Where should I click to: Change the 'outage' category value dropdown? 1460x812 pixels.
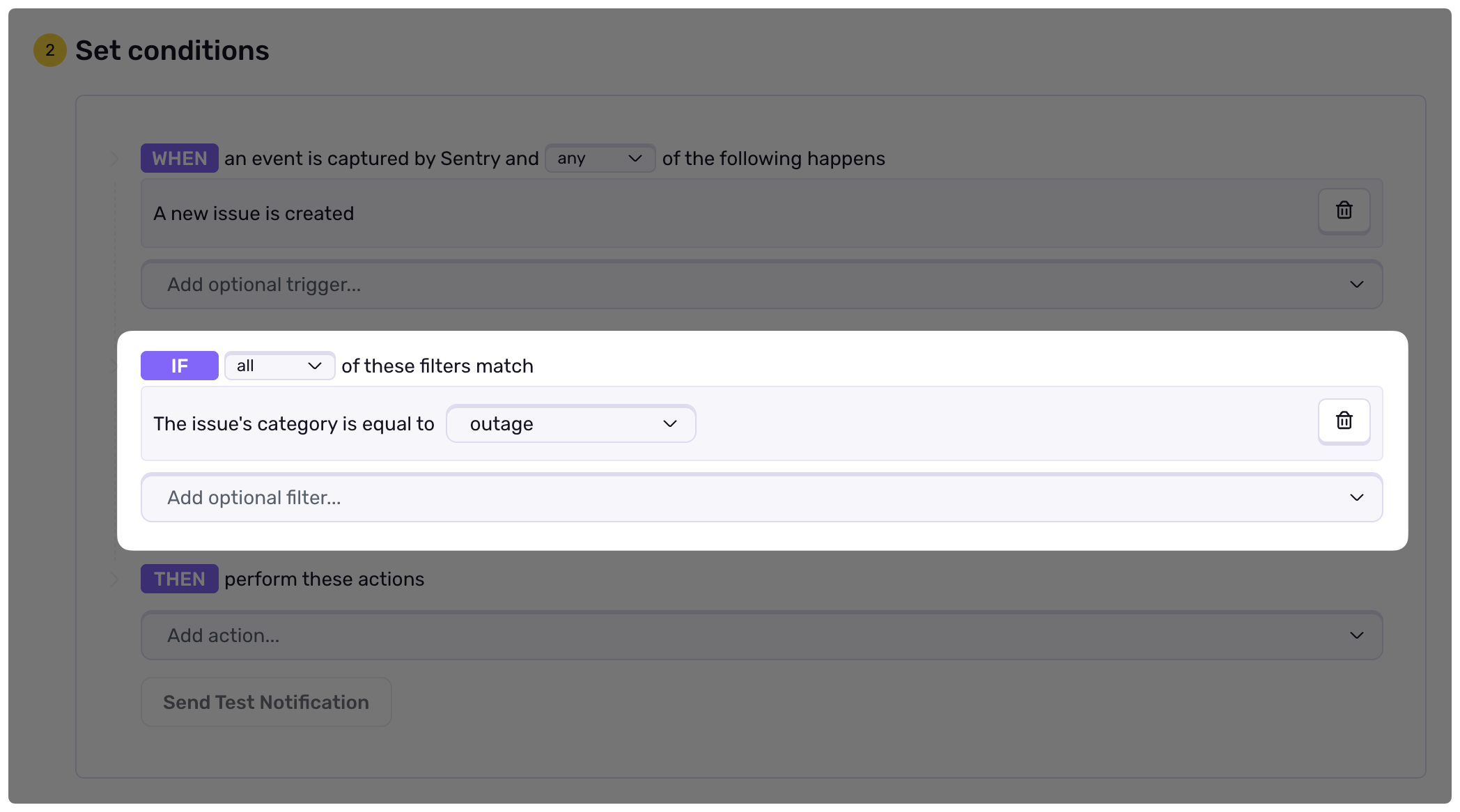(x=570, y=423)
